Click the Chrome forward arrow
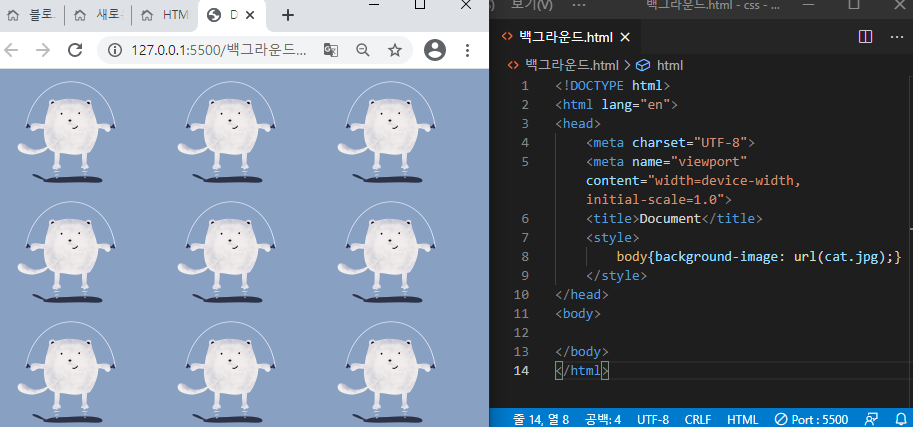 [x=43, y=50]
